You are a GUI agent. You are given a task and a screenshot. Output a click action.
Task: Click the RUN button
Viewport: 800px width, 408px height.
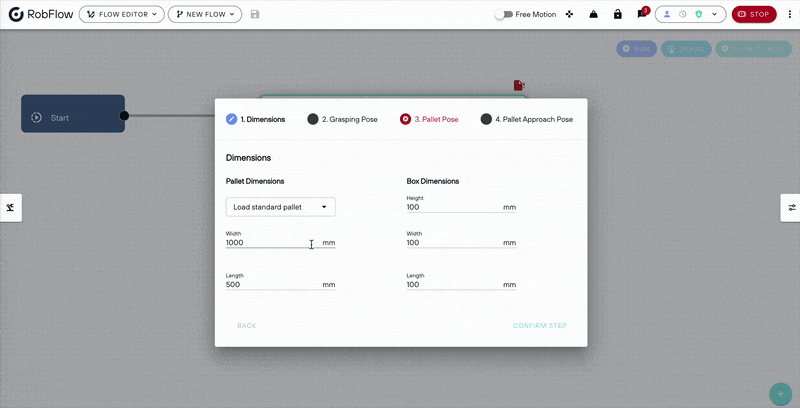[636, 49]
